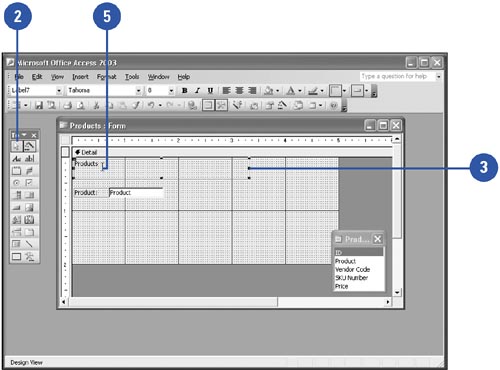Select Price in the field list
The height and width of the screenshot is (370, 500).
coord(359,286)
